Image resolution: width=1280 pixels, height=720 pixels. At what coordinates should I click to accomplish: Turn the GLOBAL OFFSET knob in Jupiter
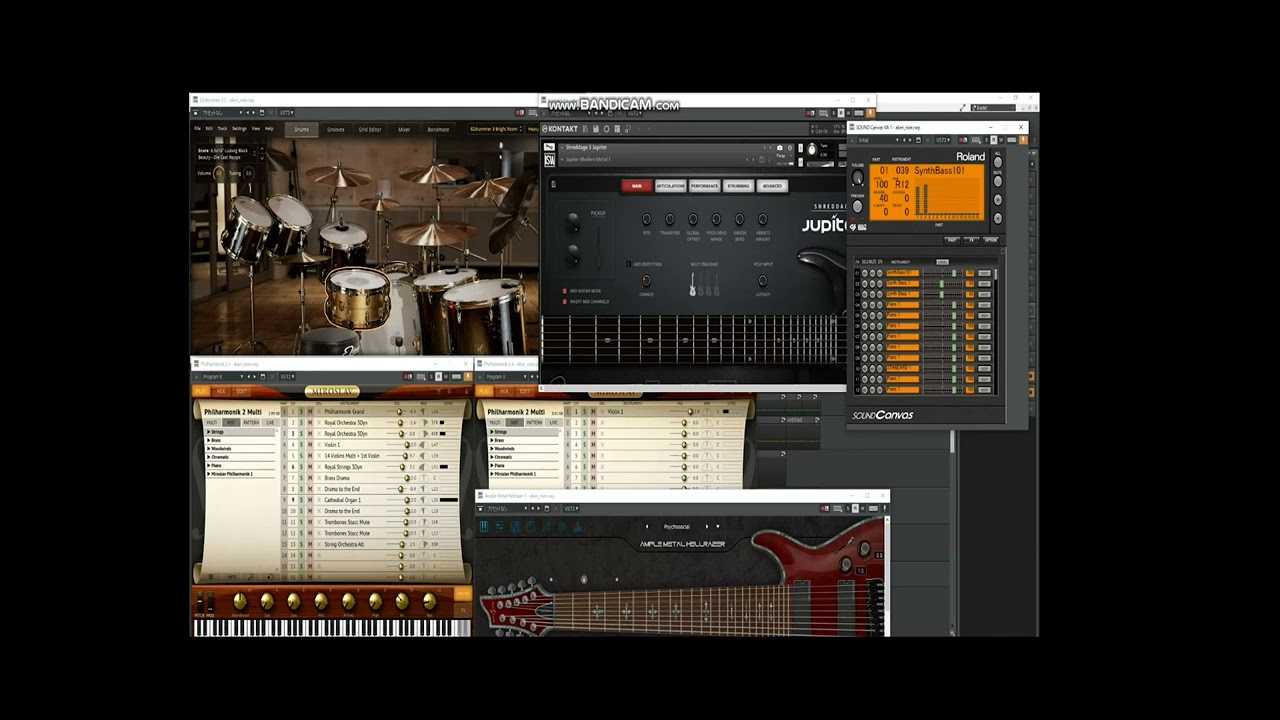point(693,219)
